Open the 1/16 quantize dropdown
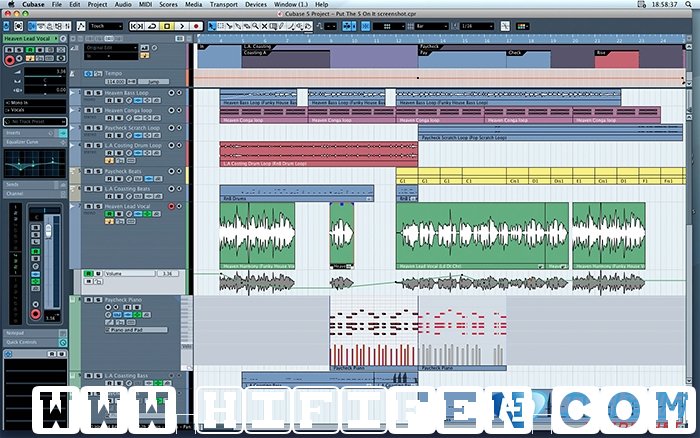 (477, 26)
